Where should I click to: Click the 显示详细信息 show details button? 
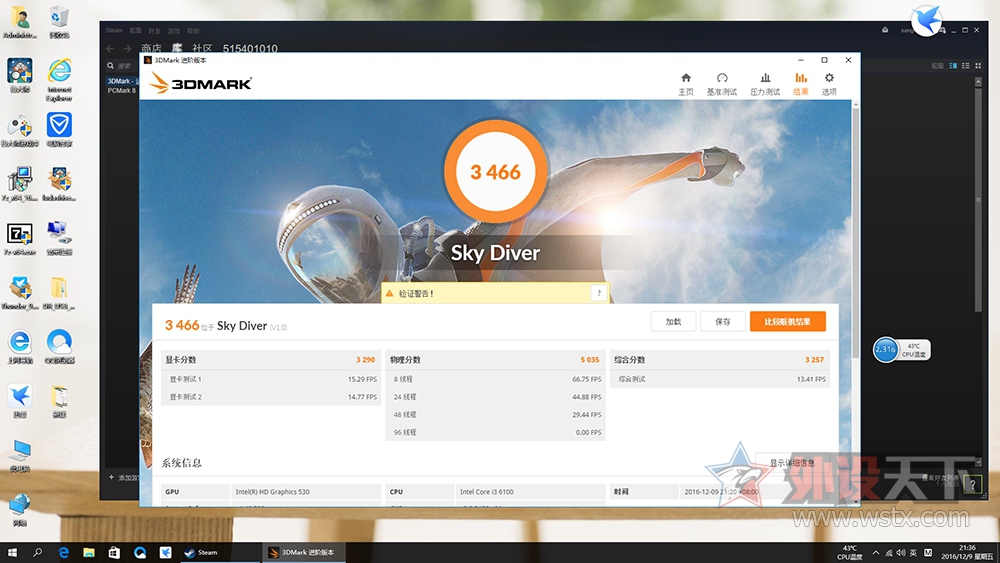pos(792,463)
